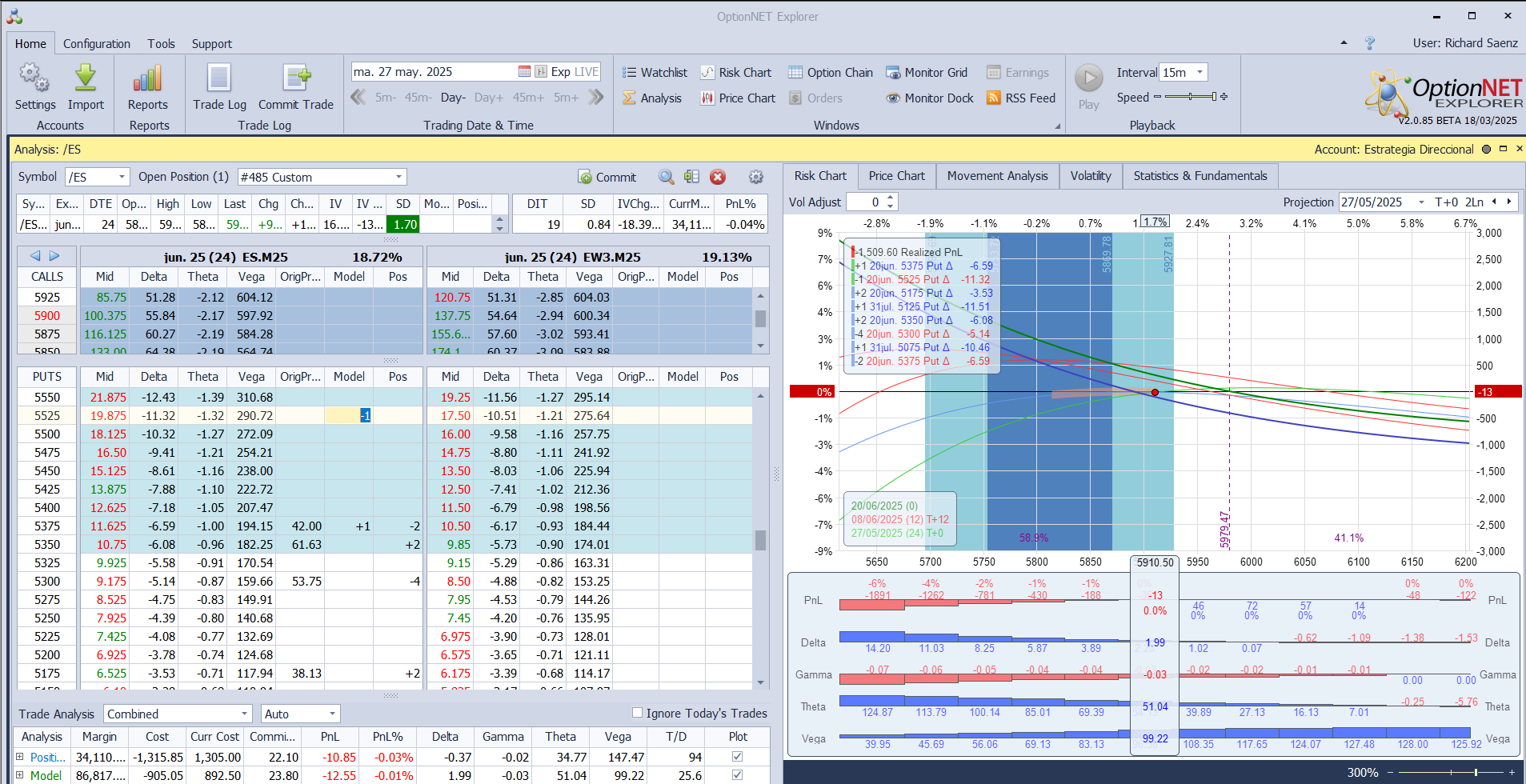1526x784 pixels.
Task: Select the Statistics & Fundamentals tab
Action: pos(1200,176)
